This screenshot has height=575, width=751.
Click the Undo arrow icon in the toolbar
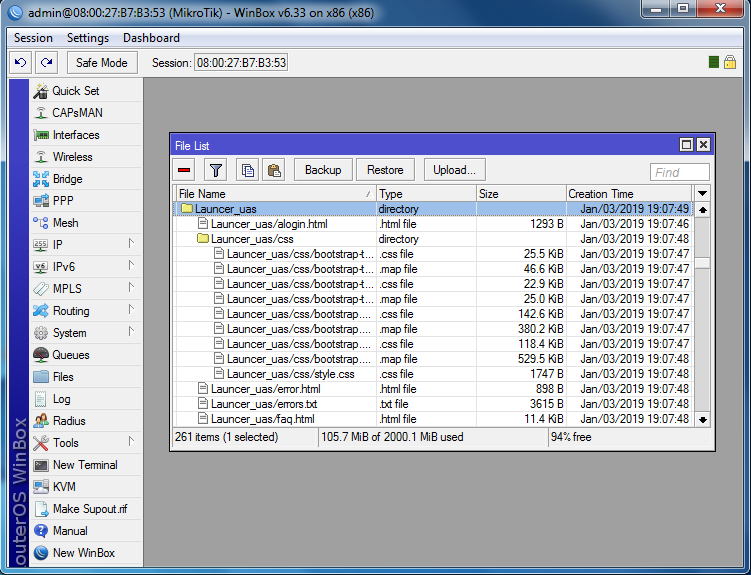tap(21, 63)
